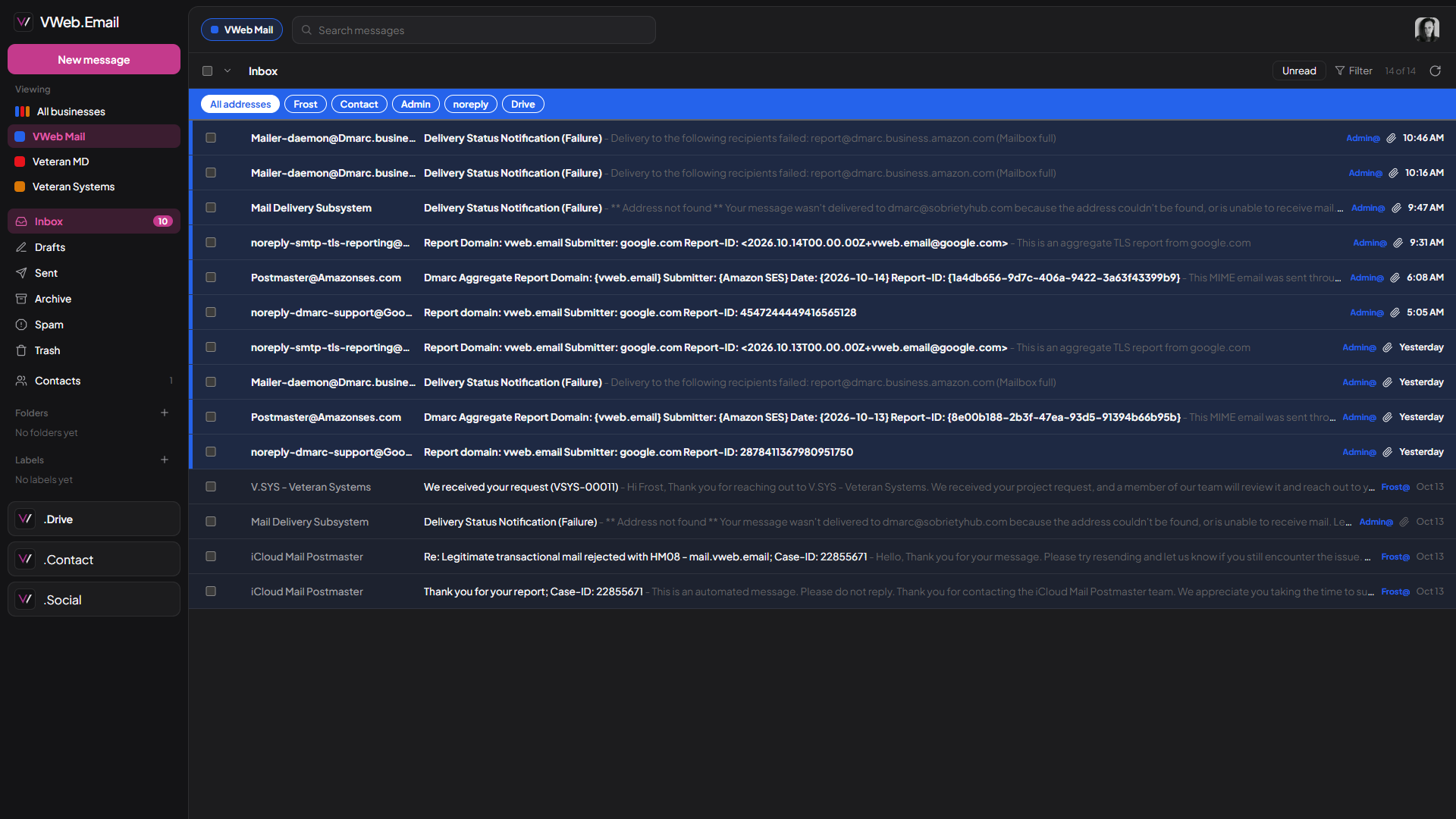The height and width of the screenshot is (819, 1456).
Task: Select the Veteran MD business
Action: [x=94, y=162]
